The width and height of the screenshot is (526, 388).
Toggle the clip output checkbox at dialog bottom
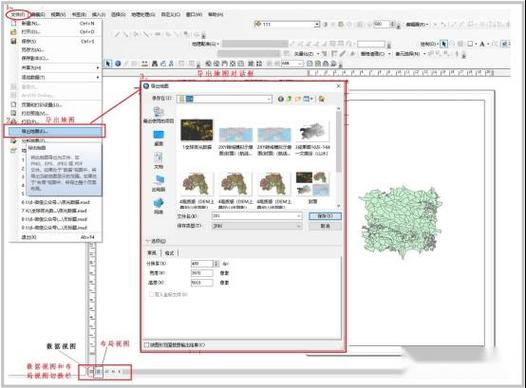tap(146, 344)
